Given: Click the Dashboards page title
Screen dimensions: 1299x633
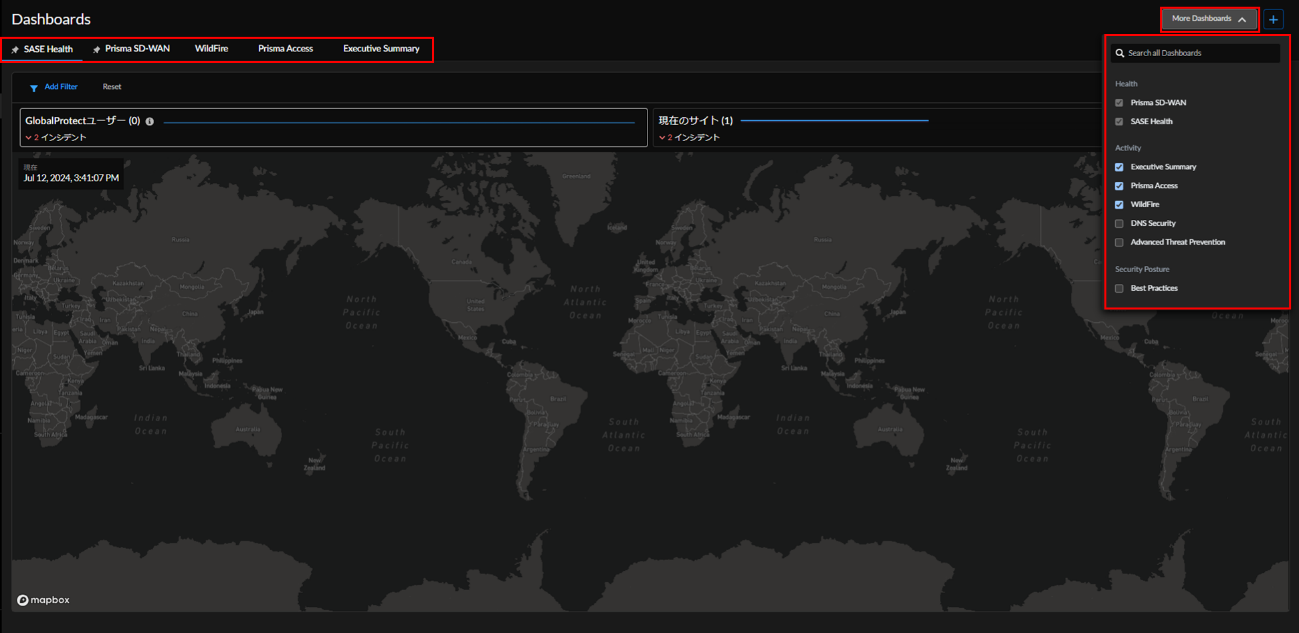Looking at the screenshot, I should [x=51, y=20].
